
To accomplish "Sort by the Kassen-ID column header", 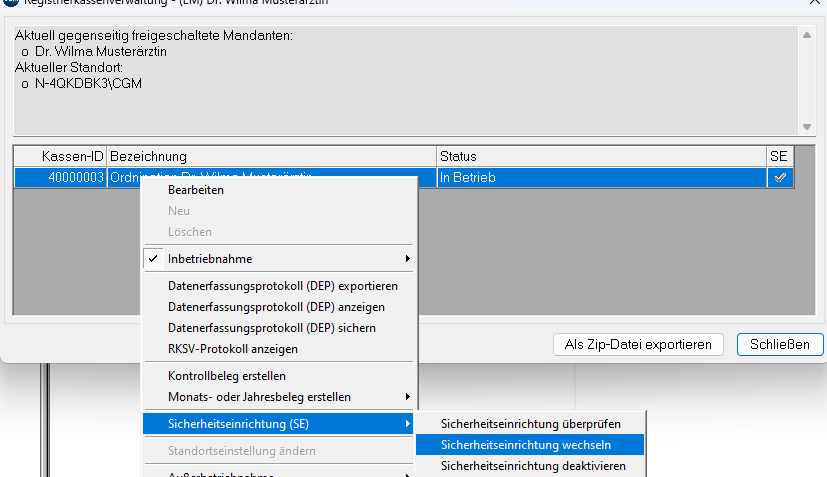I will click(x=60, y=157).
